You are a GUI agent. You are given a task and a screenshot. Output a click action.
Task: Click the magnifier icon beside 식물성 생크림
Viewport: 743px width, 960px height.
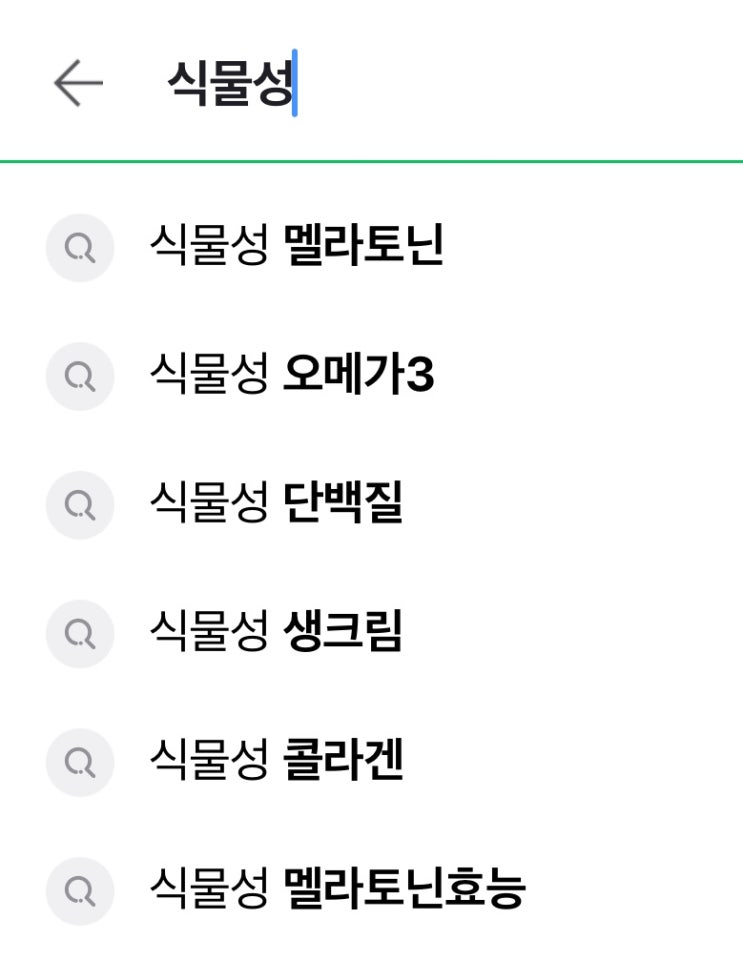[79, 633]
